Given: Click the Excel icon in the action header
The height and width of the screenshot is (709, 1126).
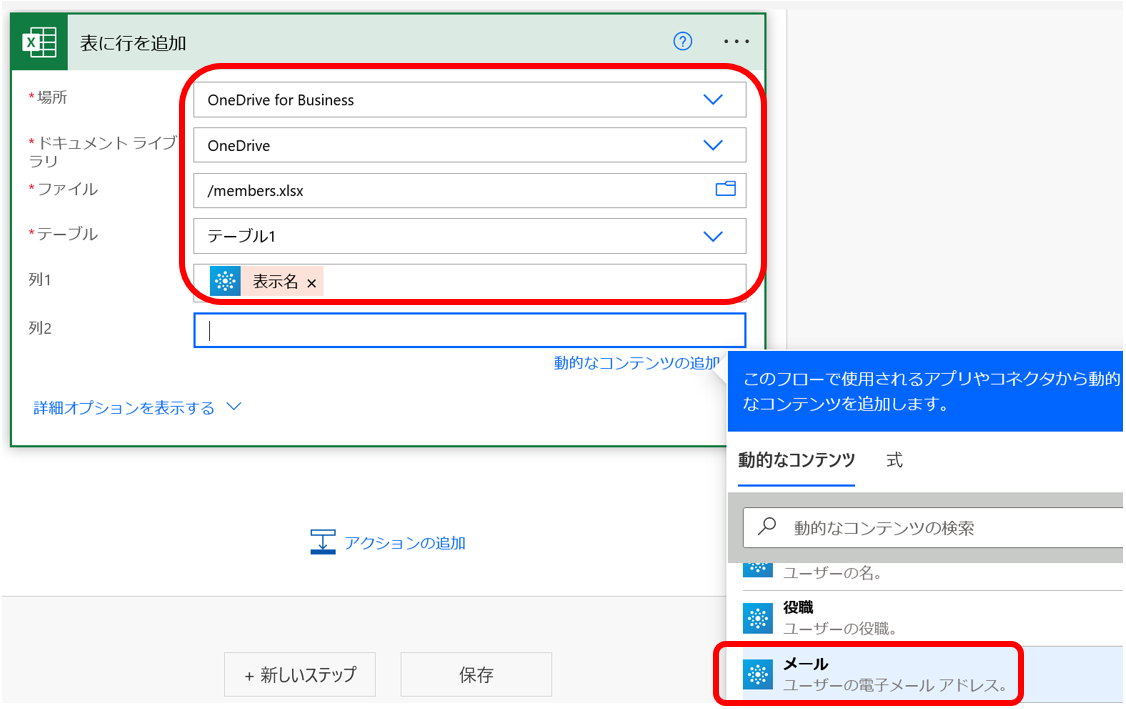Looking at the screenshot, I should click(x=39, y=42).
